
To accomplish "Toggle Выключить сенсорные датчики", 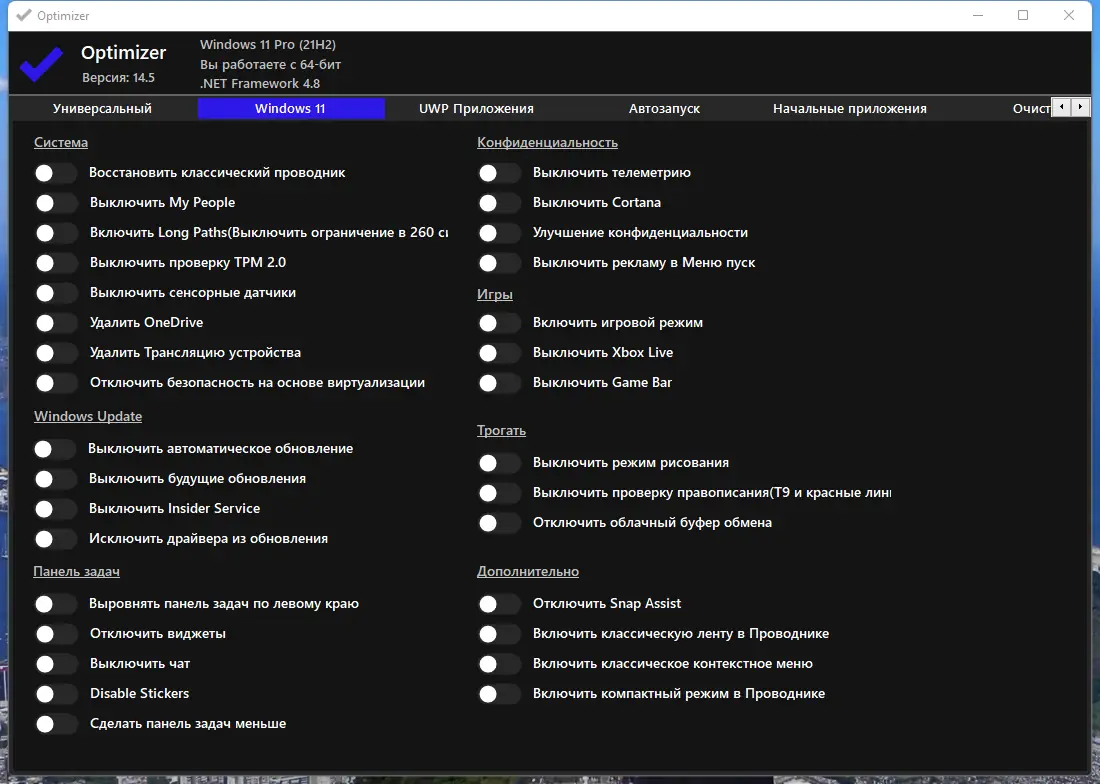I will click(56, 293).
